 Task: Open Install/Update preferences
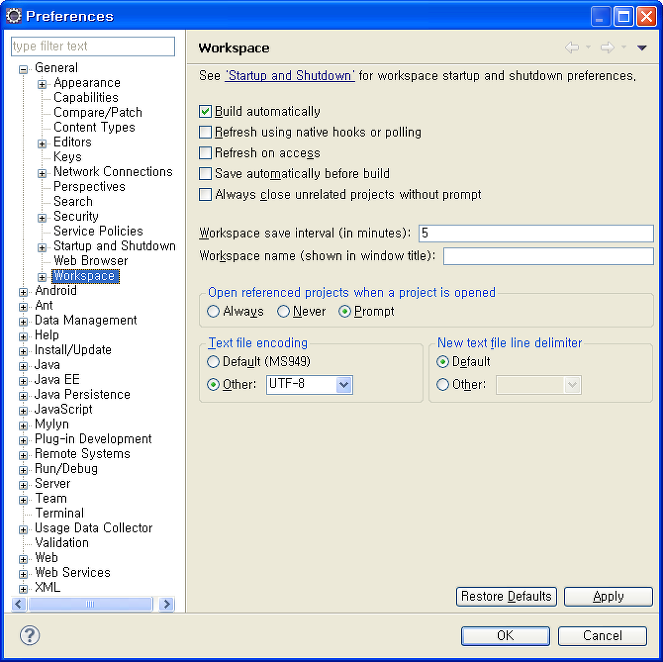click(x=73, y=350)
